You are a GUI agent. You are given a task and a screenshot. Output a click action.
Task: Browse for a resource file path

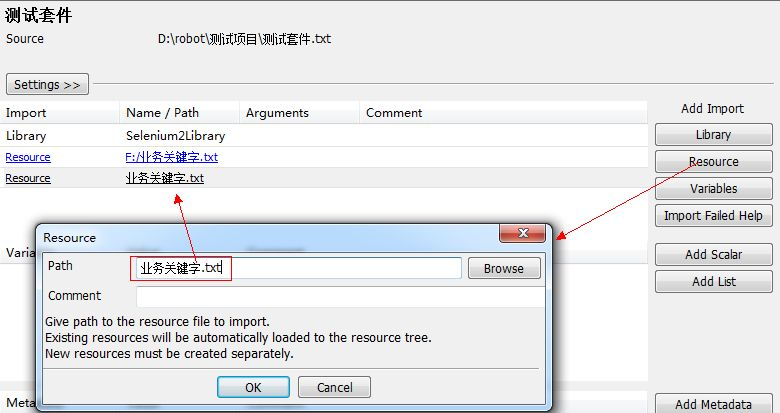tap(504, 268)
